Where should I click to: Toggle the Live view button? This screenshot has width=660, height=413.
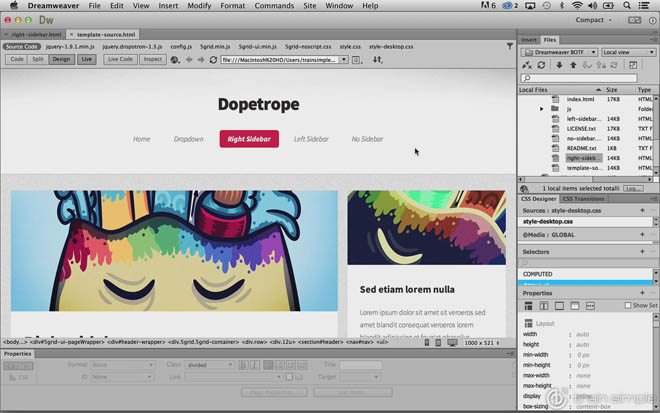pos(86,59)
